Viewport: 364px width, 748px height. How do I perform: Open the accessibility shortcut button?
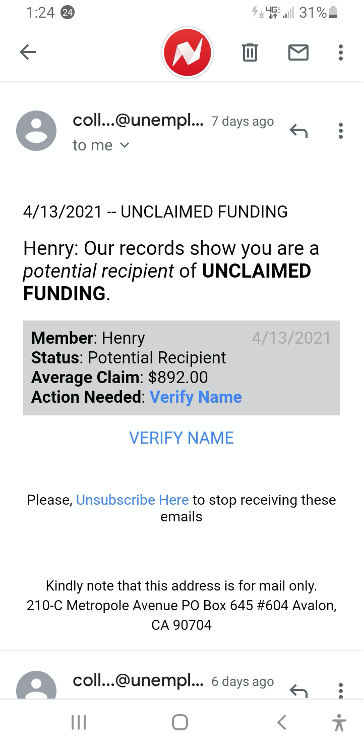pos(339,723)
